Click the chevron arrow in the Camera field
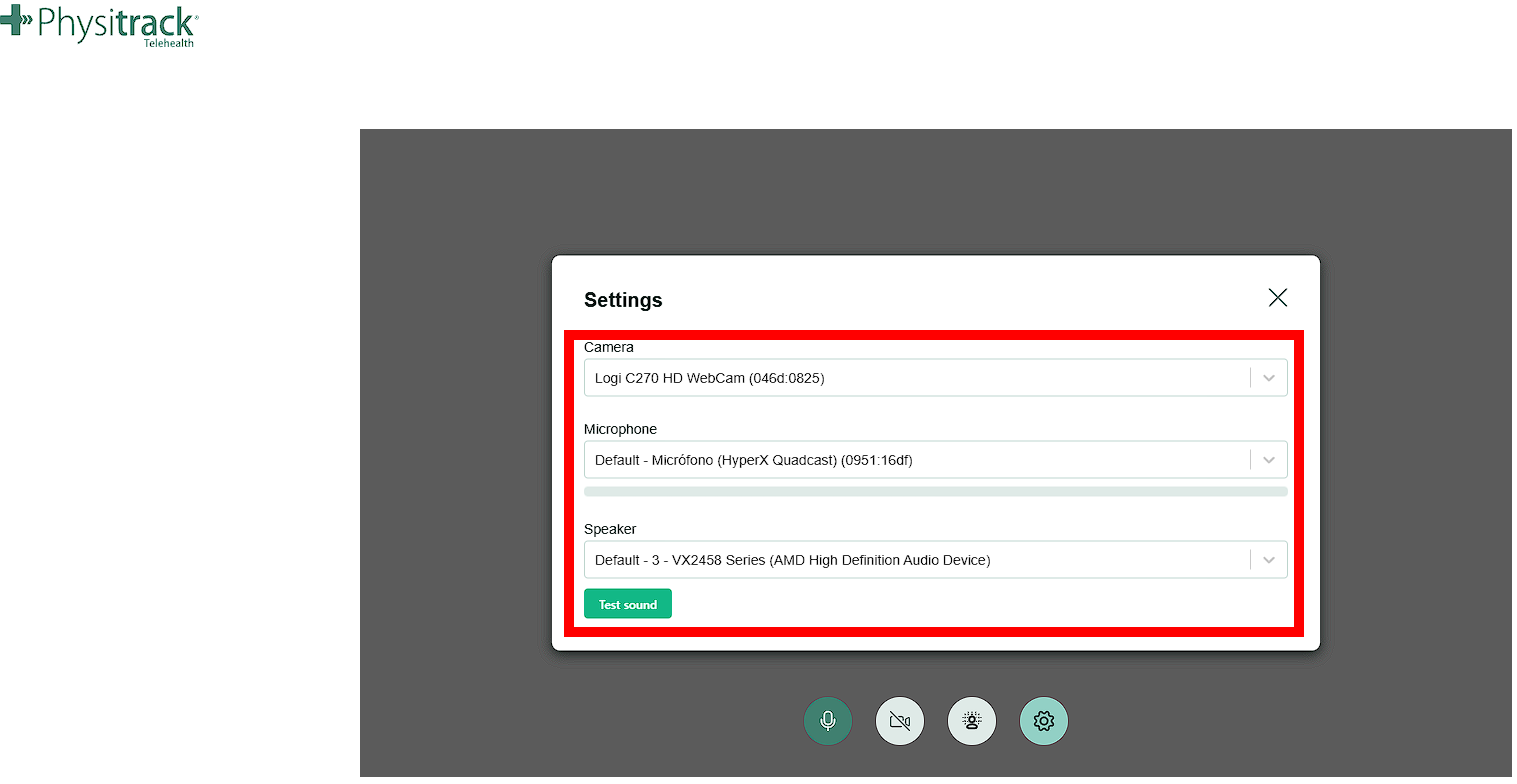The width and height of the screenshot is (1517, 784). pyautogui.click(x=1269, y=378)
